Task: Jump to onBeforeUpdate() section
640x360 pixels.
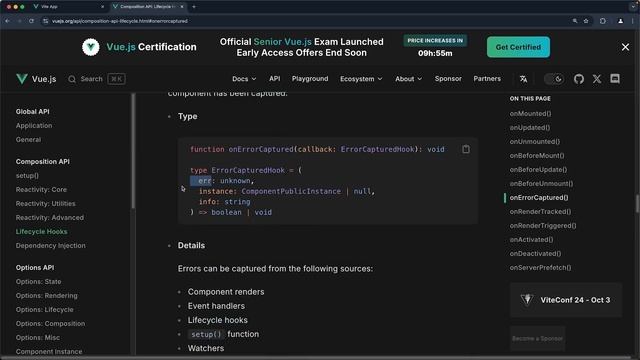Action: 538,169
